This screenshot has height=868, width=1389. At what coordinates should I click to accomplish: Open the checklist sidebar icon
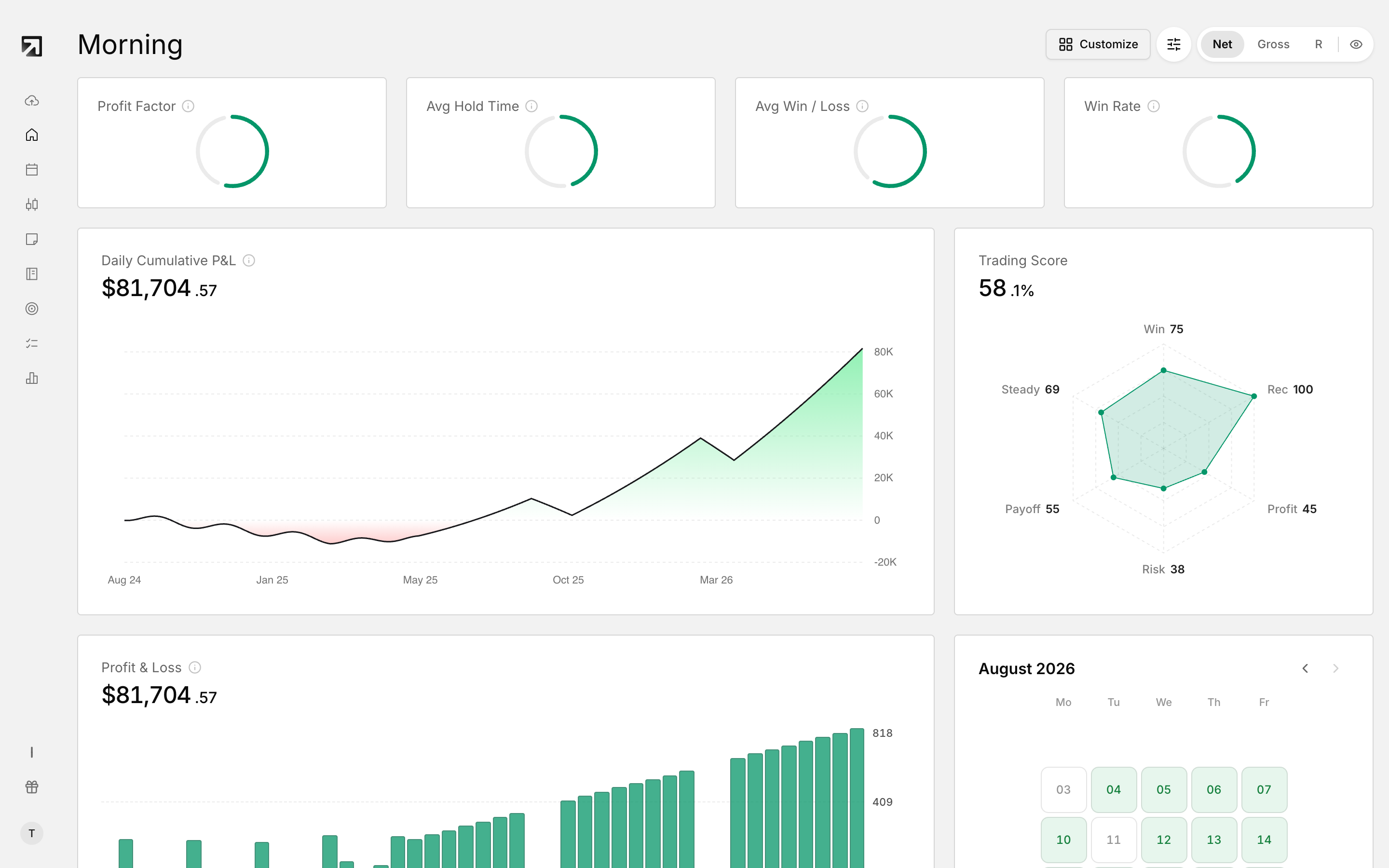click(31, 343)
